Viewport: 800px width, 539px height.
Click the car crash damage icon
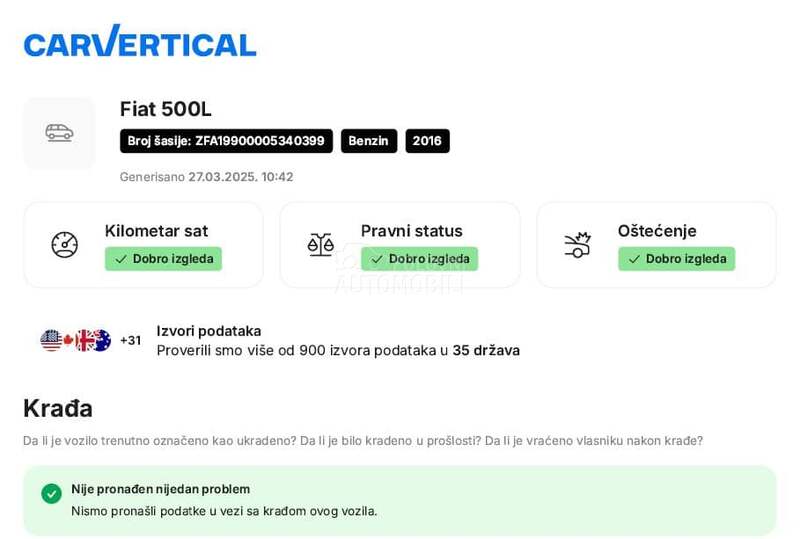(x=577, y=245)
